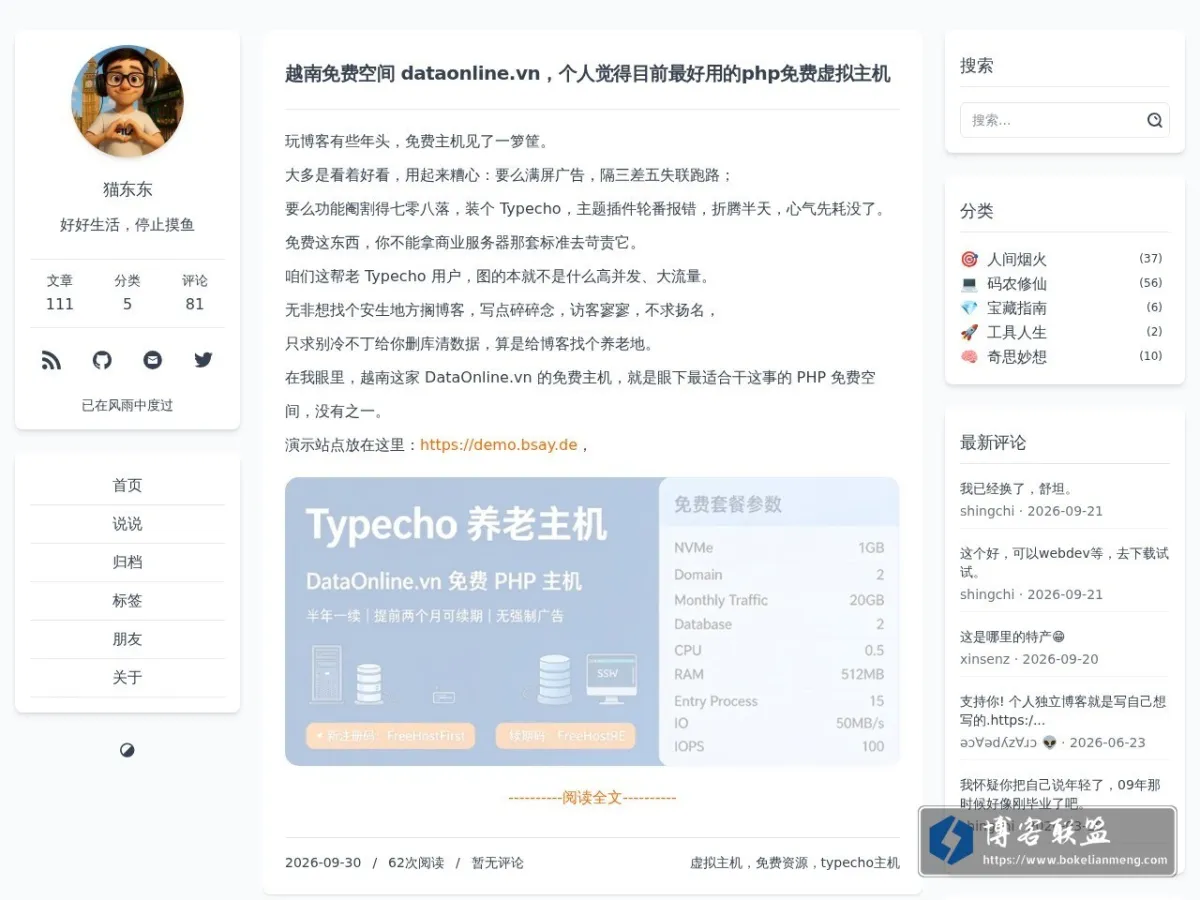Click the 工具人生 rocket emoji icon
Screen dimensions: 1200x900
pyautogui.click(x=969, y=332)
